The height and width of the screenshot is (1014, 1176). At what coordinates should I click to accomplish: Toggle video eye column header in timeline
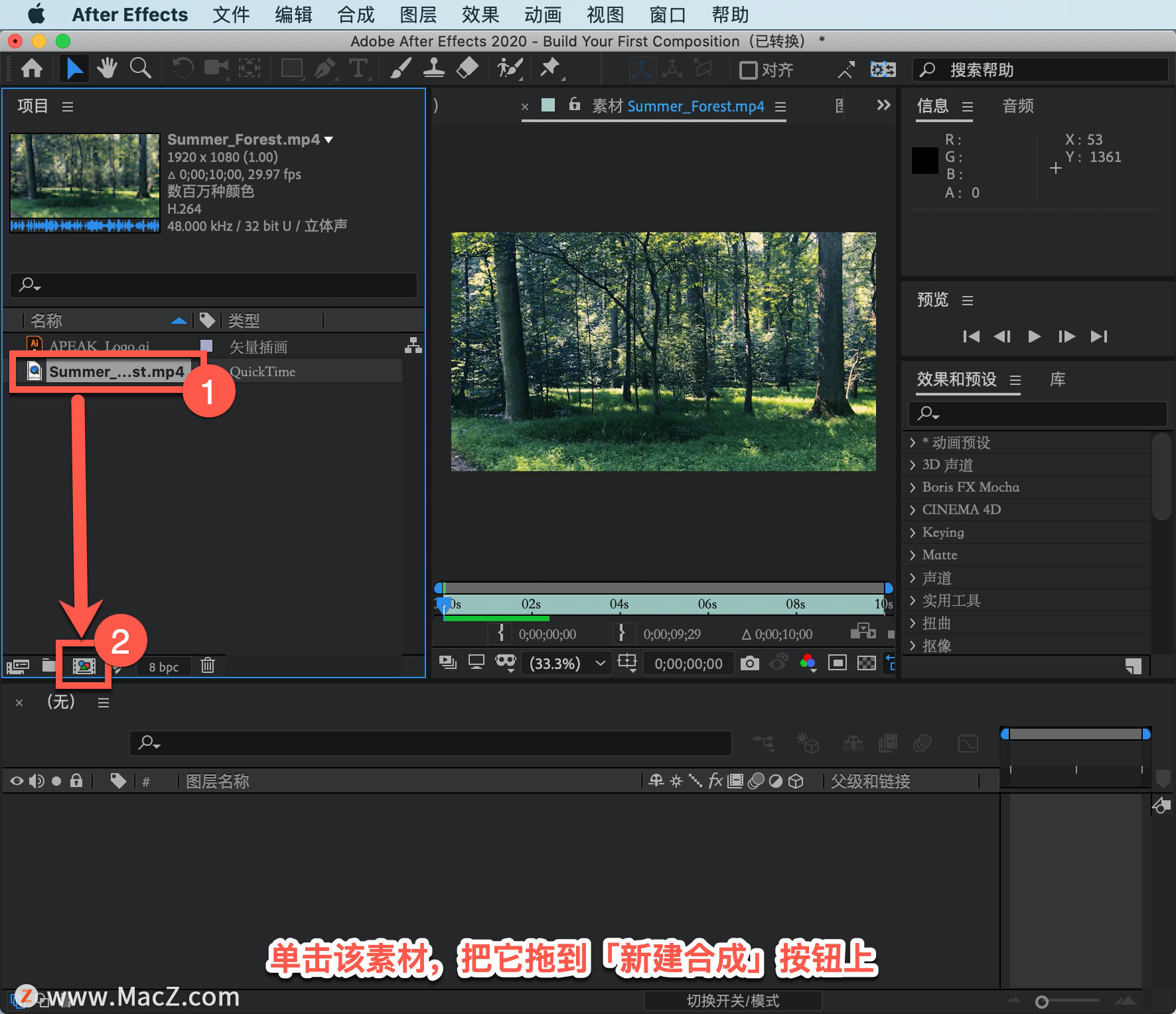click(17, 781)
